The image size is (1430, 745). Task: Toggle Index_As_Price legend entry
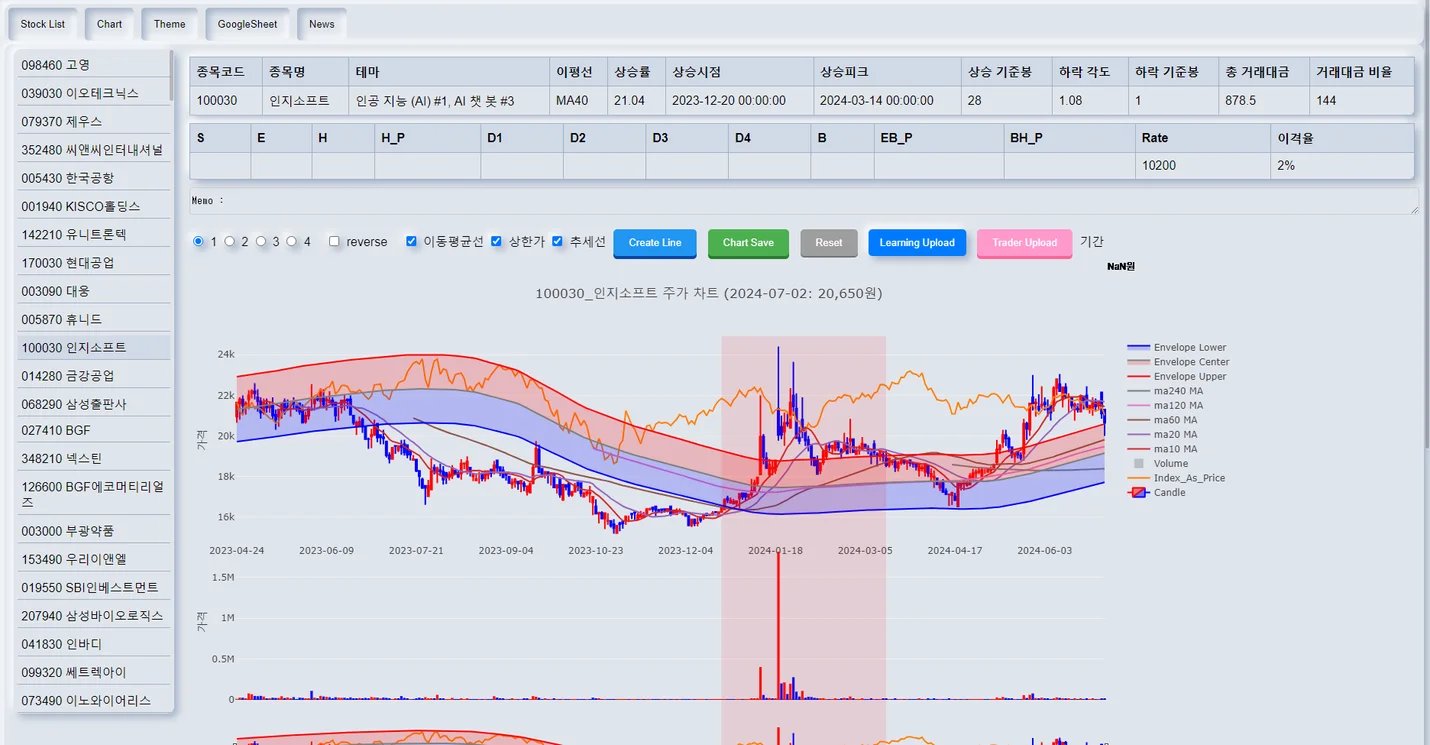click(x=1177, y=478)
